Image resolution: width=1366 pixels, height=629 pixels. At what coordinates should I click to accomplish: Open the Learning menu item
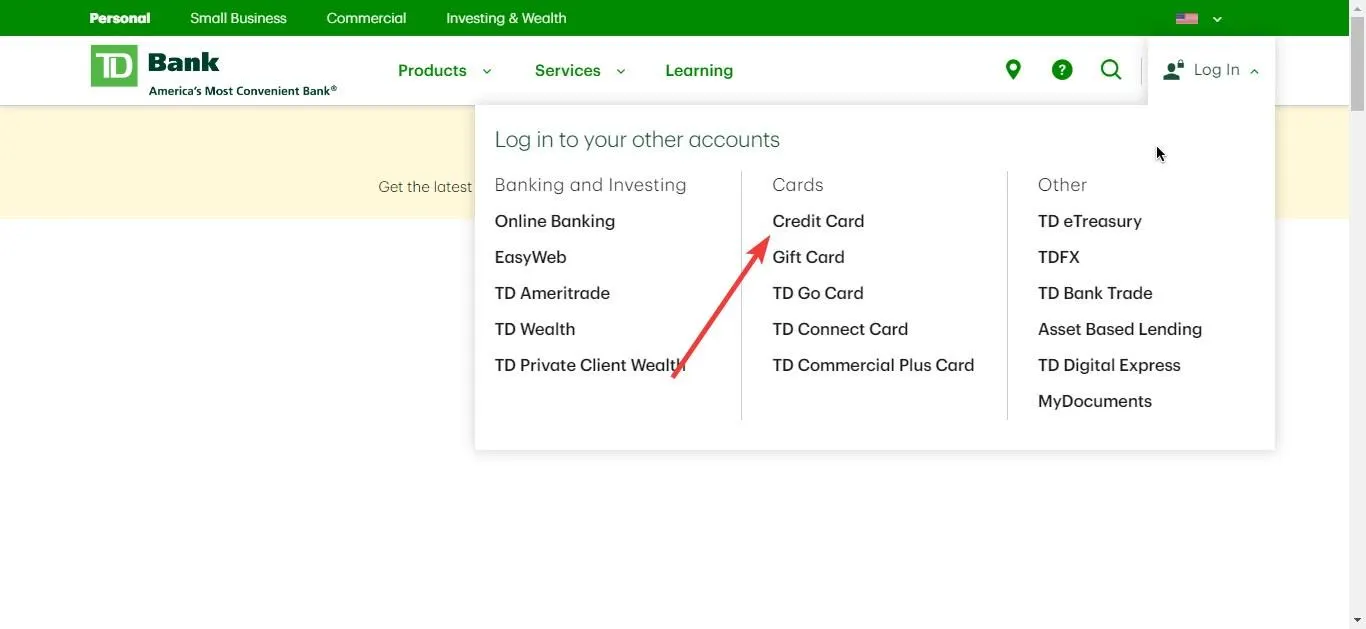click(x=699, y=70)
